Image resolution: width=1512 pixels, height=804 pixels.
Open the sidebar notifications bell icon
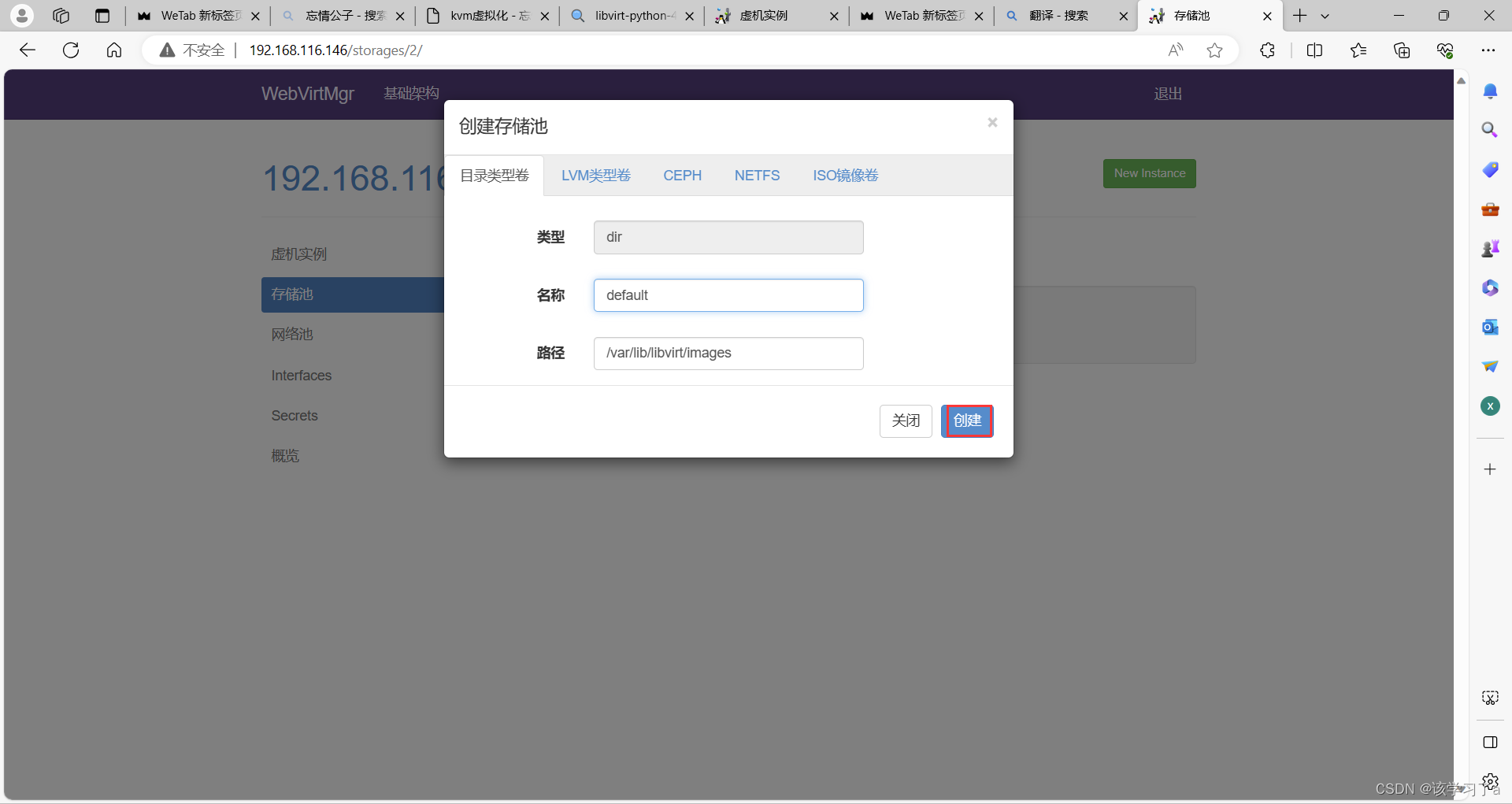[1490, 91]
